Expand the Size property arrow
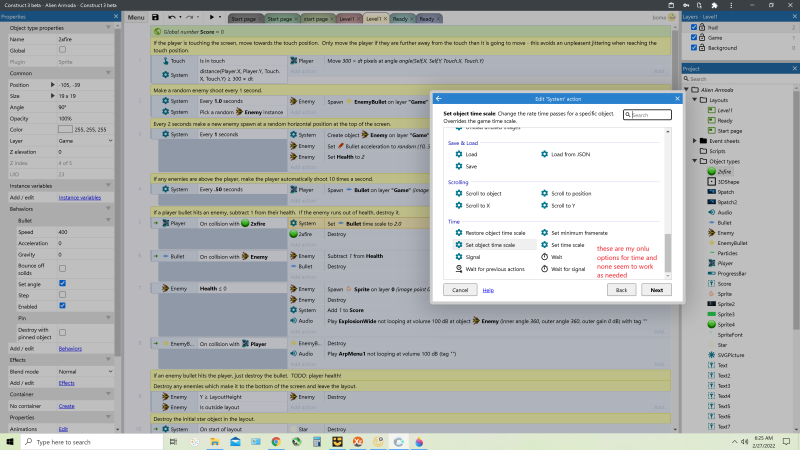Viewport: 800px width, 450px height. (x=53, y=96)
